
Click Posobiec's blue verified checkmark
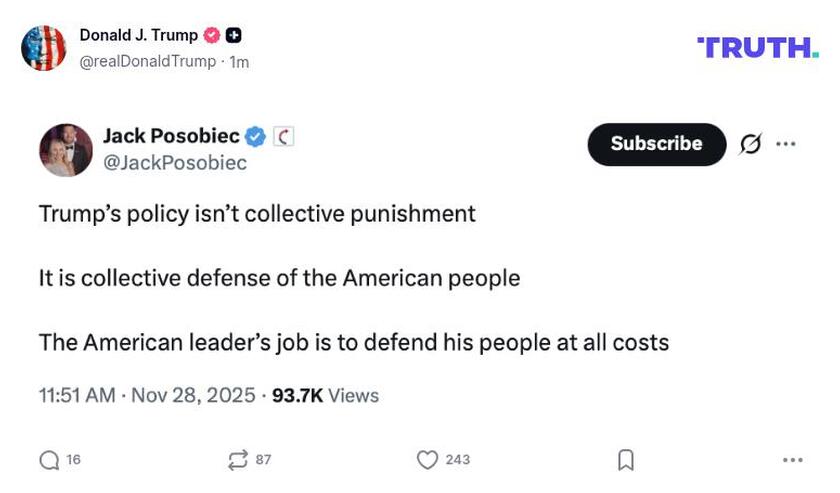(x=256, y=136)
